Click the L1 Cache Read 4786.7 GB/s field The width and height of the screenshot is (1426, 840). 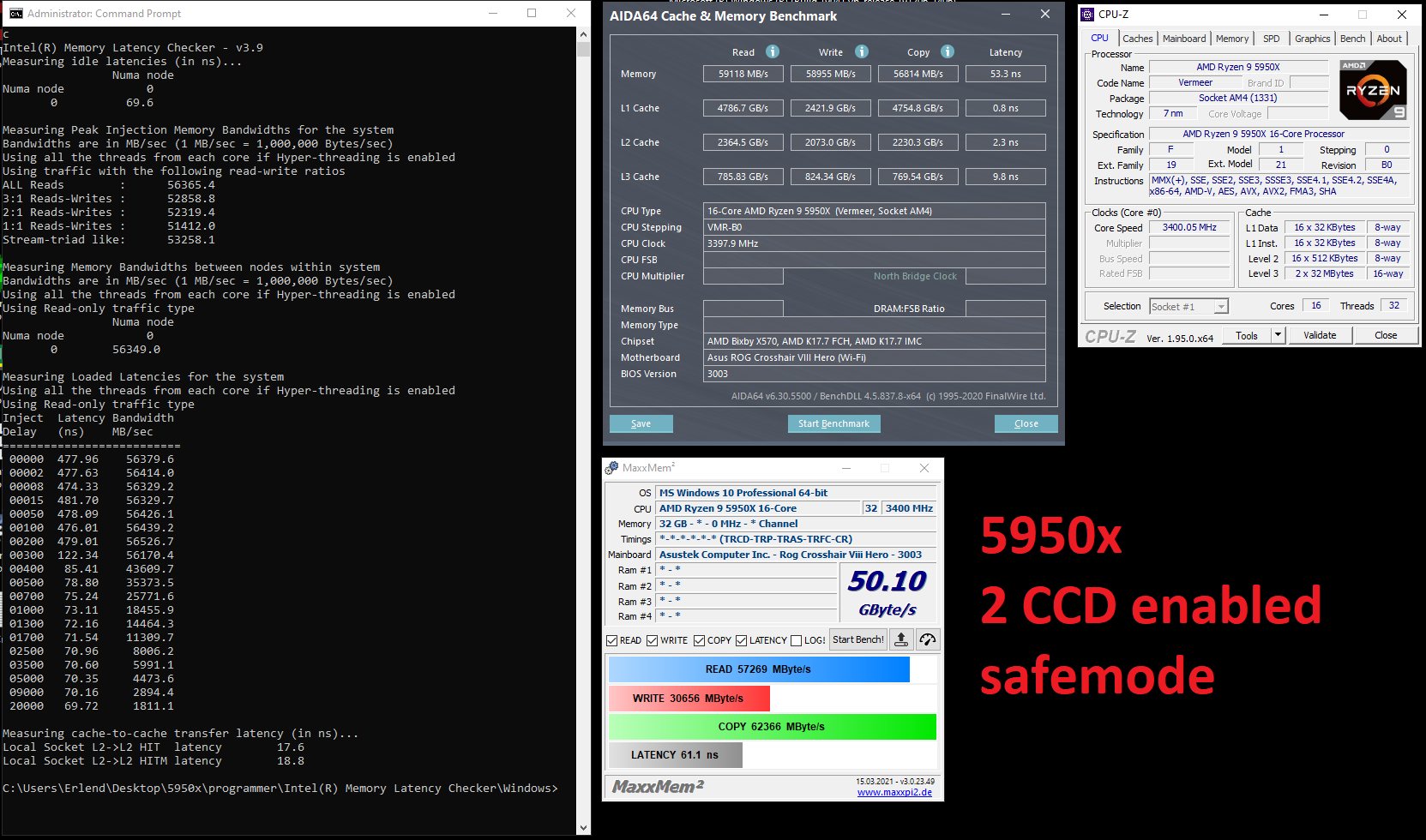coord(743,108)
